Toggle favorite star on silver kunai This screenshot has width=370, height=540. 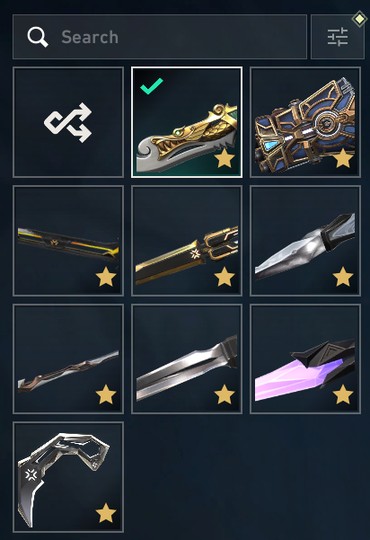pos(343,277)
